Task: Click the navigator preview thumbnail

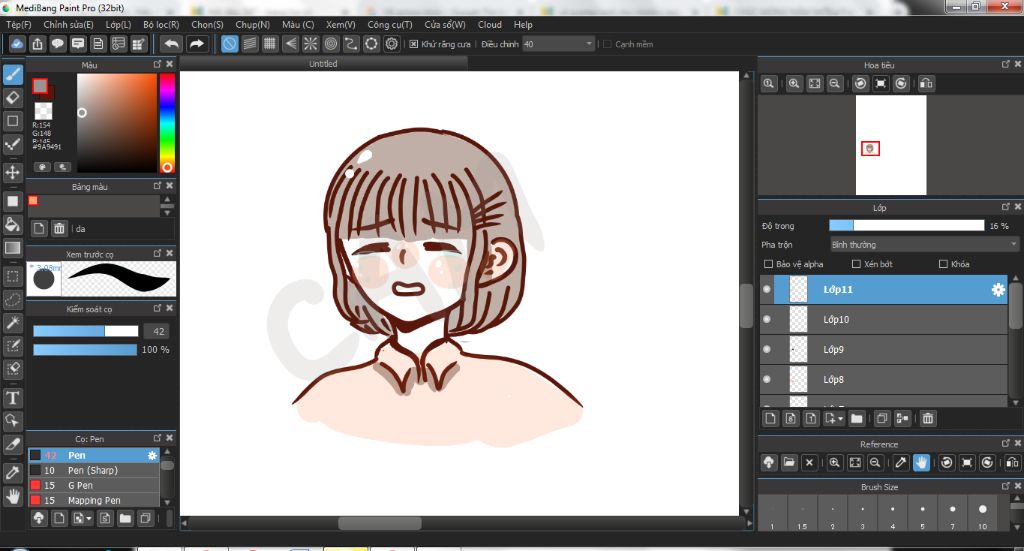Action: (891, 145)
